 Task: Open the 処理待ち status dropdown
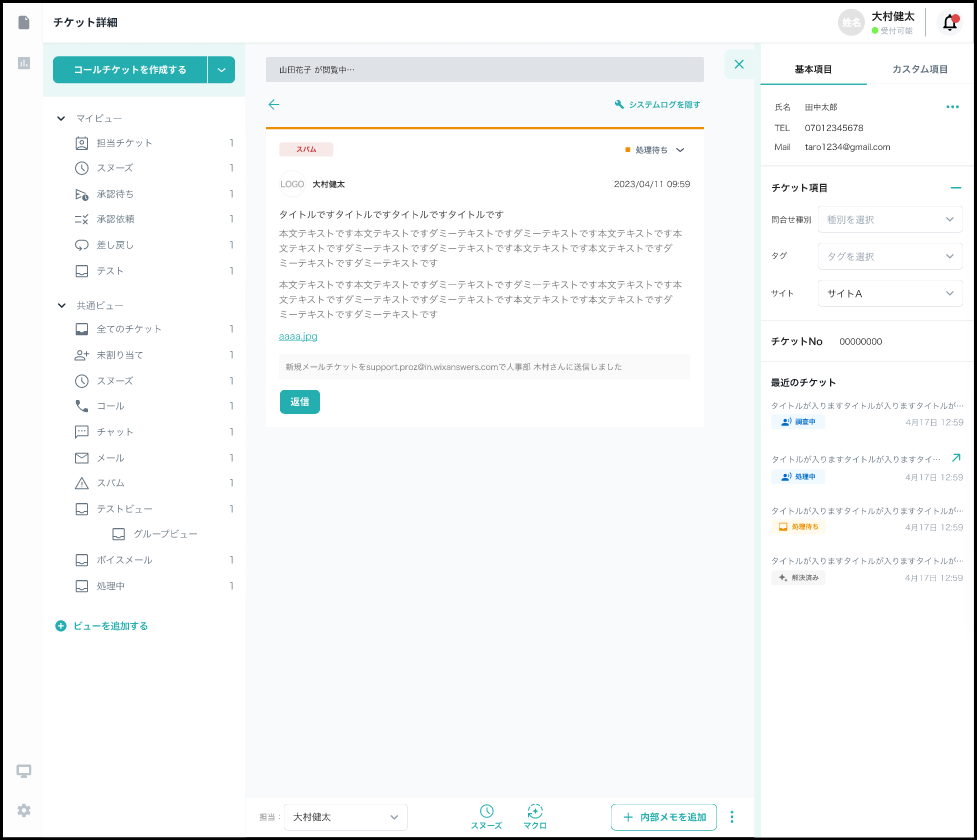pos(656,150)
